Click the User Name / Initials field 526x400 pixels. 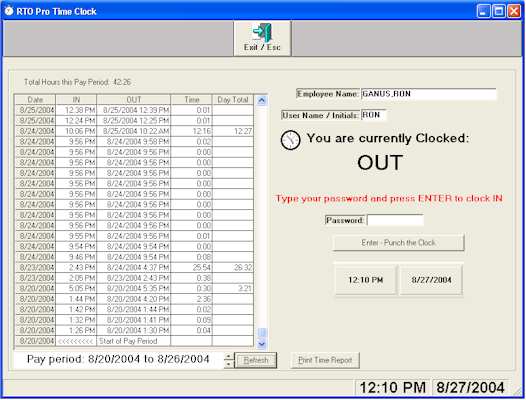coord(374,115)
